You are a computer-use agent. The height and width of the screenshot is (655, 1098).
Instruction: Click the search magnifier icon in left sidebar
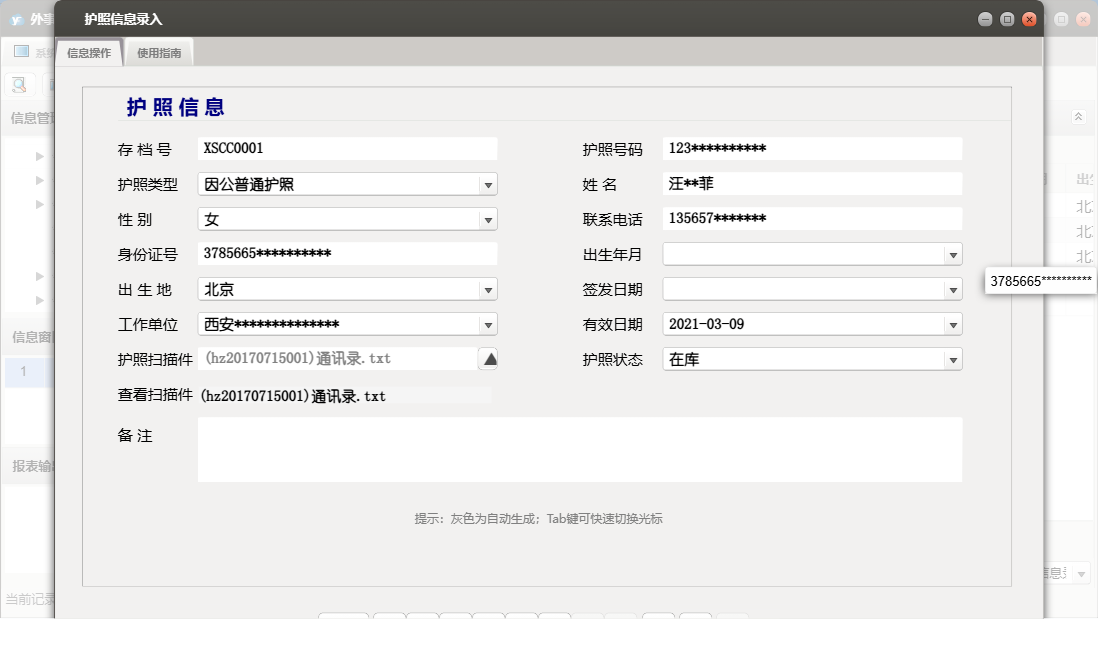click(18, 84)
